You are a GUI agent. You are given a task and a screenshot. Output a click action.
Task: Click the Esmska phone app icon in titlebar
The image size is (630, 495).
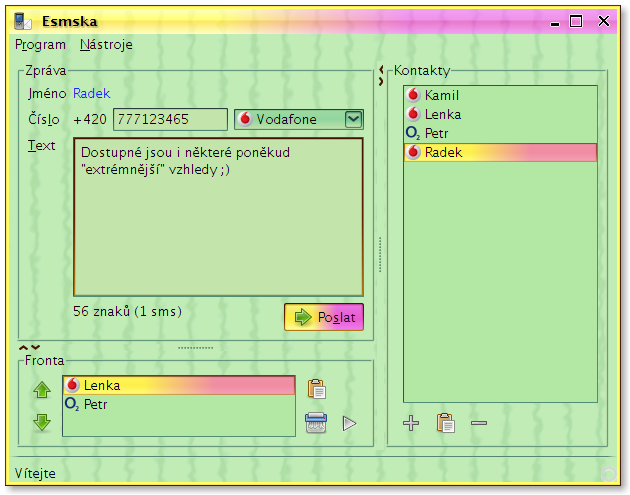pos(22,21)
